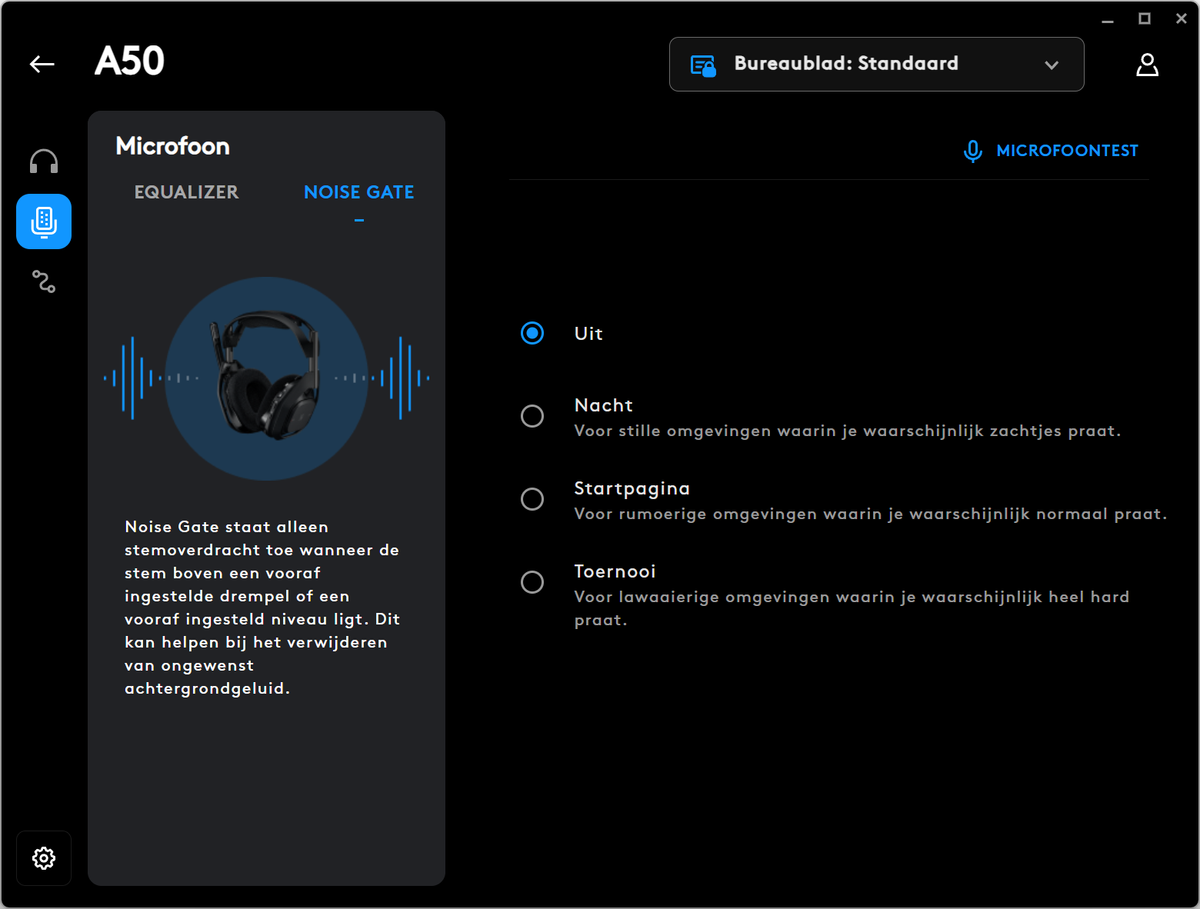The image size is (1200, 909).
Task: Click the Uit option label
Action: 588,334
